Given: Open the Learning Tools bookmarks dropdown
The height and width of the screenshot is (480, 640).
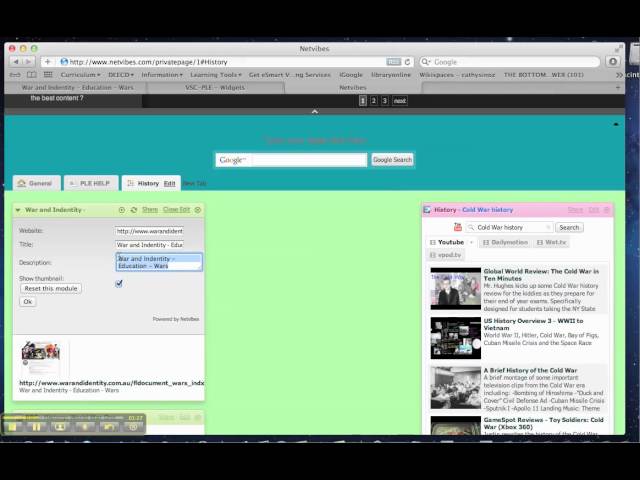Looking at the screenshot, I should coord(216,75).
